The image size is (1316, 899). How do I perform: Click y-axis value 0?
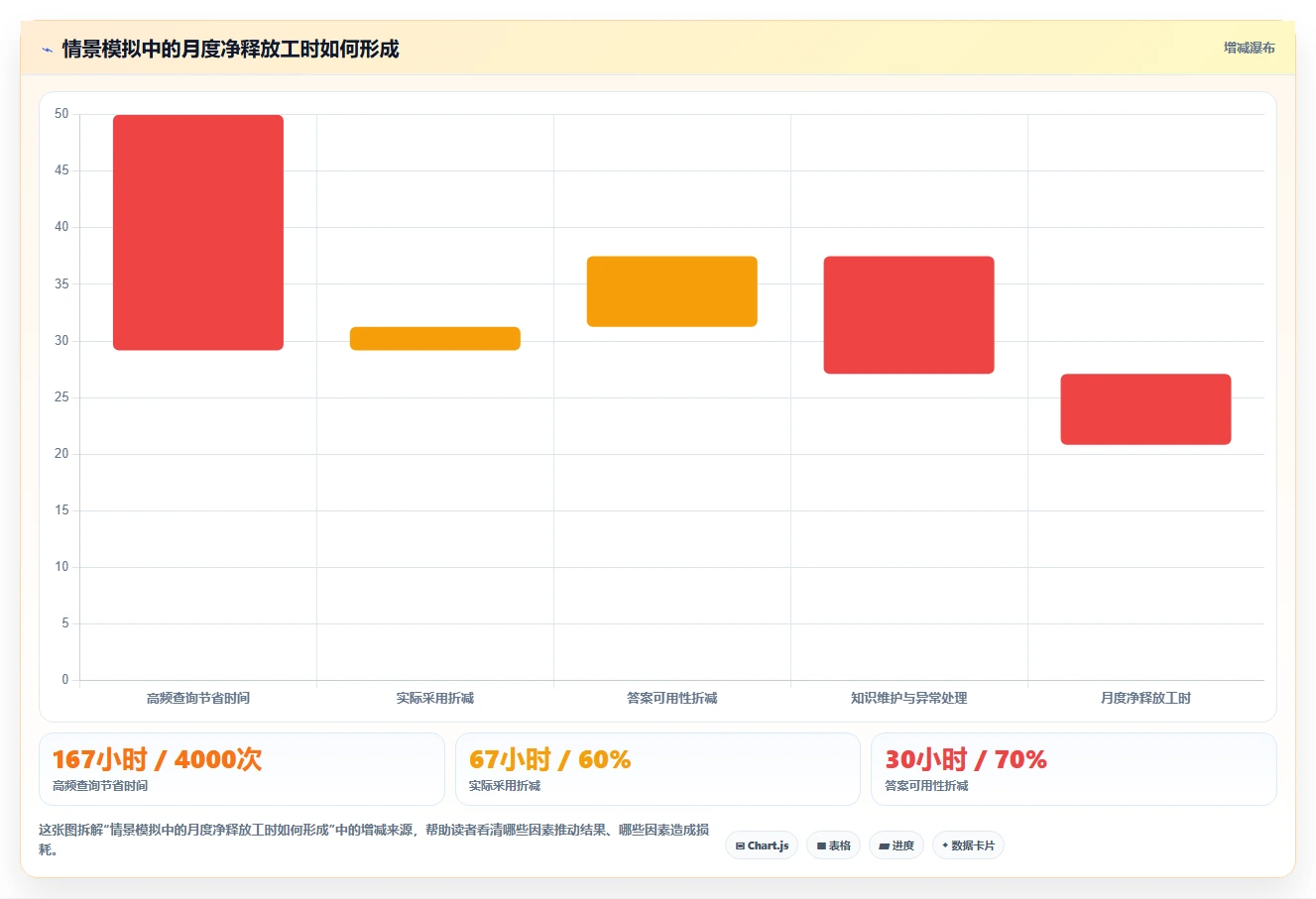coord(65,680)
